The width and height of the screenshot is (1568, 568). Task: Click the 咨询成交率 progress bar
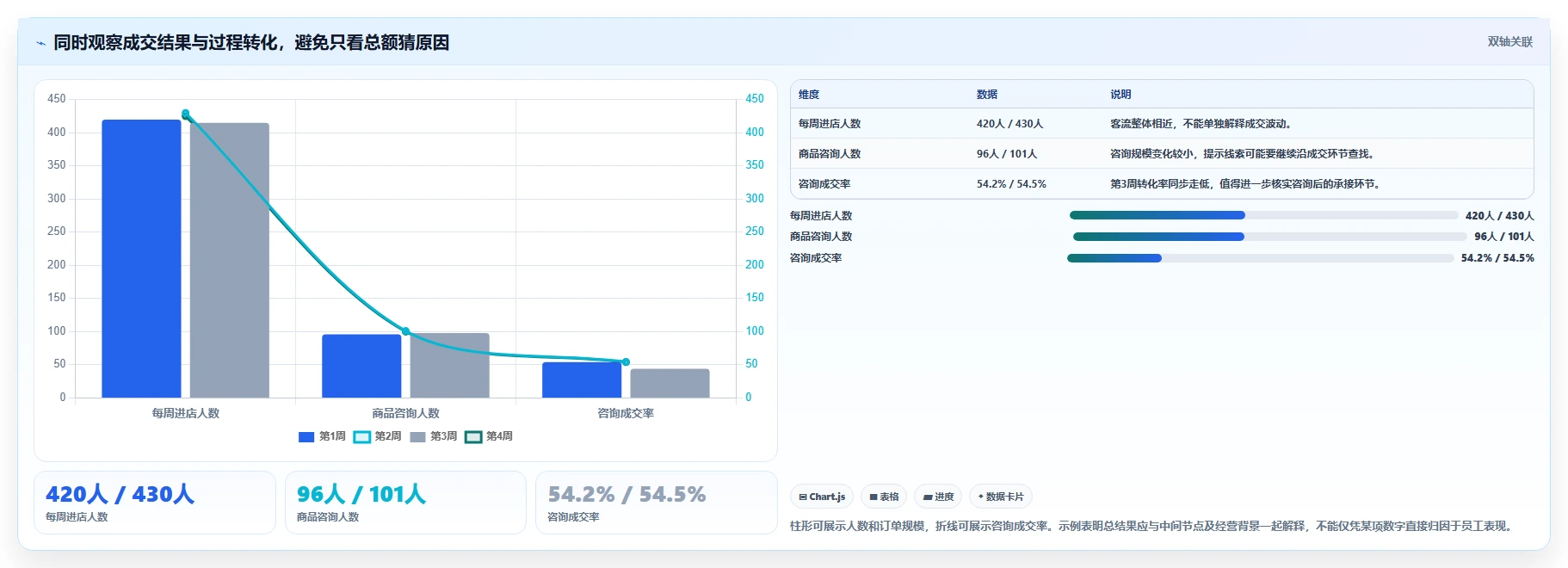1261,258
